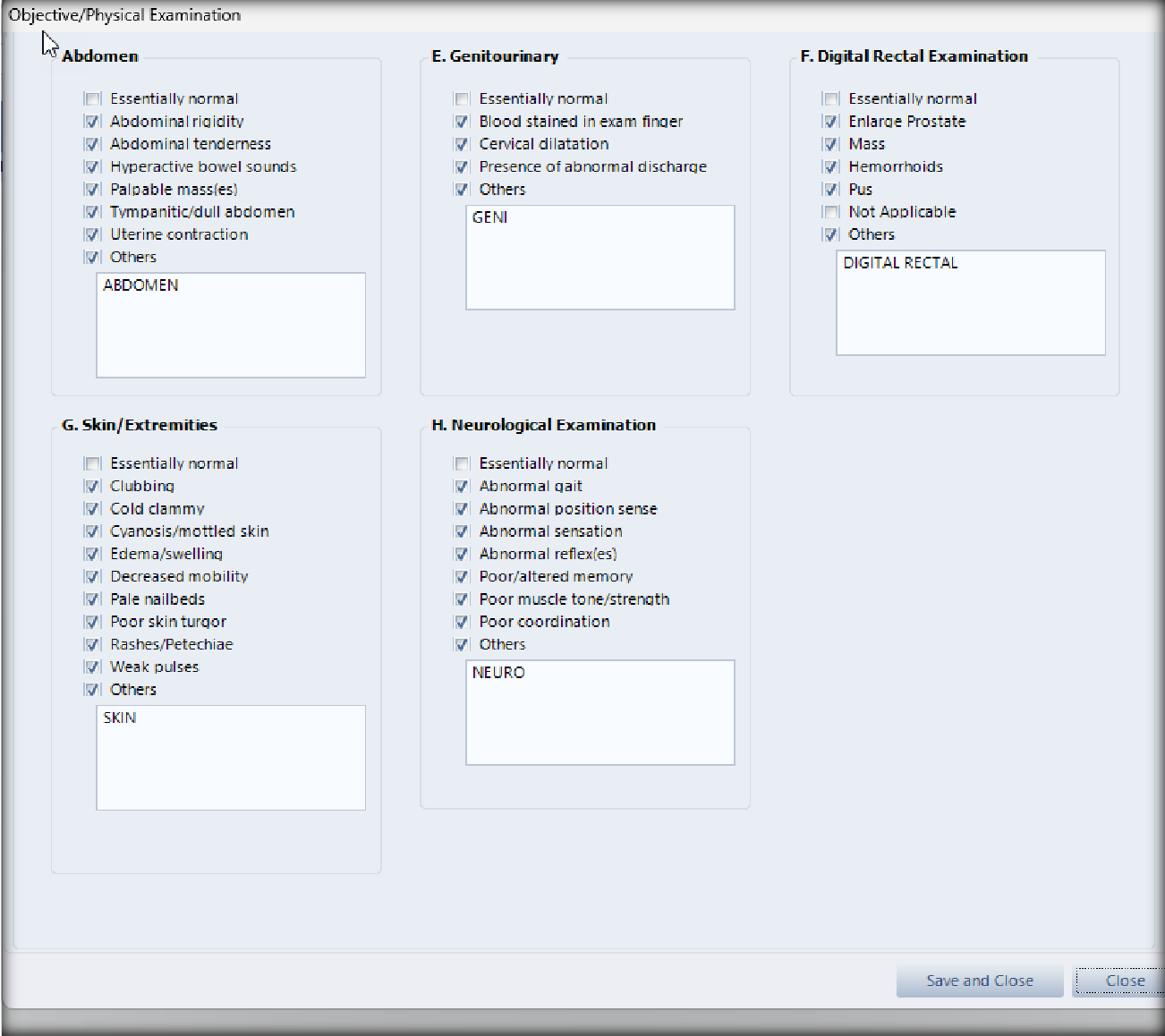Click Save and Close button
Image resolution: width=1165 pixels, height=1036 pixels.
[x=979, y=981]
